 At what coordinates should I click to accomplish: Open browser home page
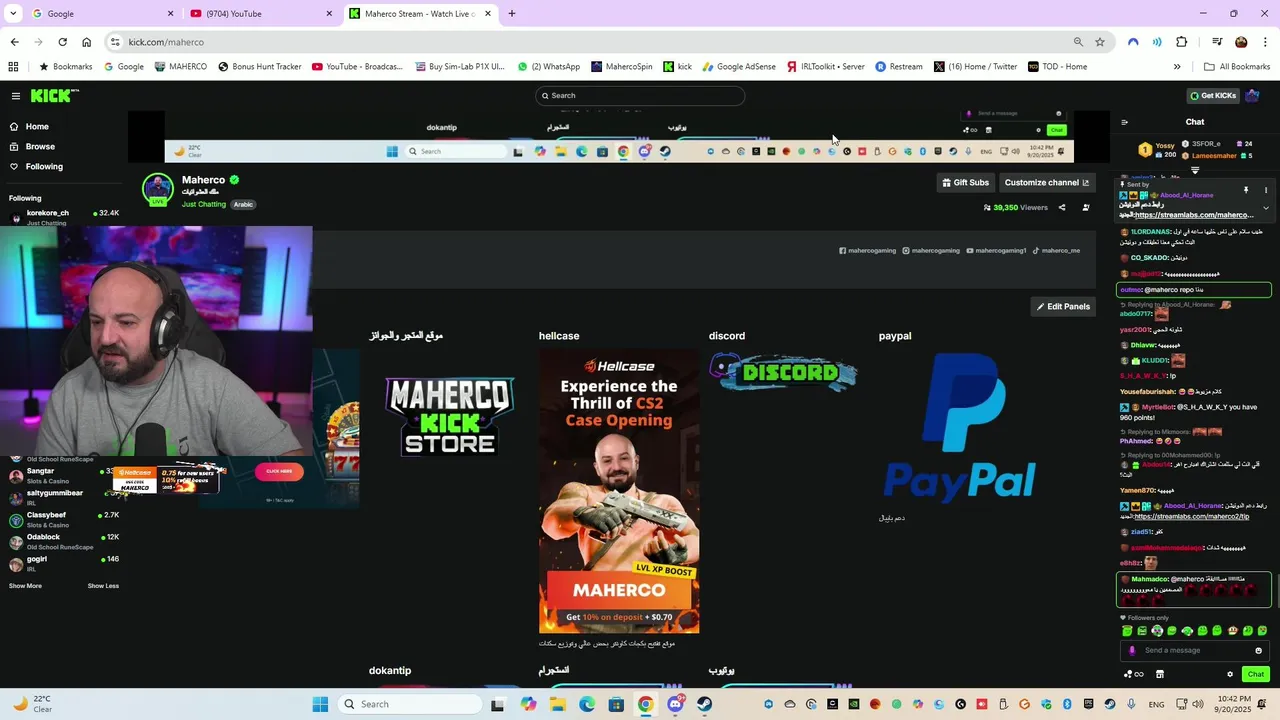click(x=86, y=42)
